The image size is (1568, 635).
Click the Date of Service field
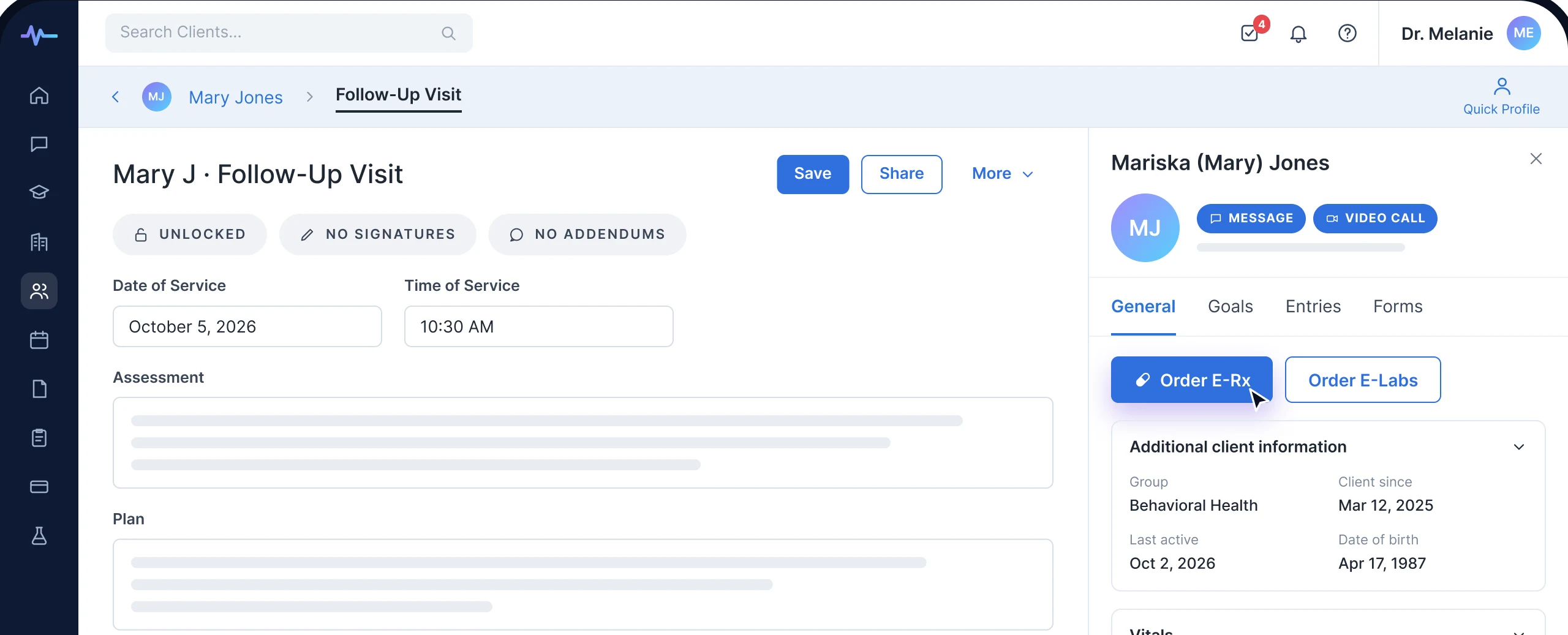247,326
